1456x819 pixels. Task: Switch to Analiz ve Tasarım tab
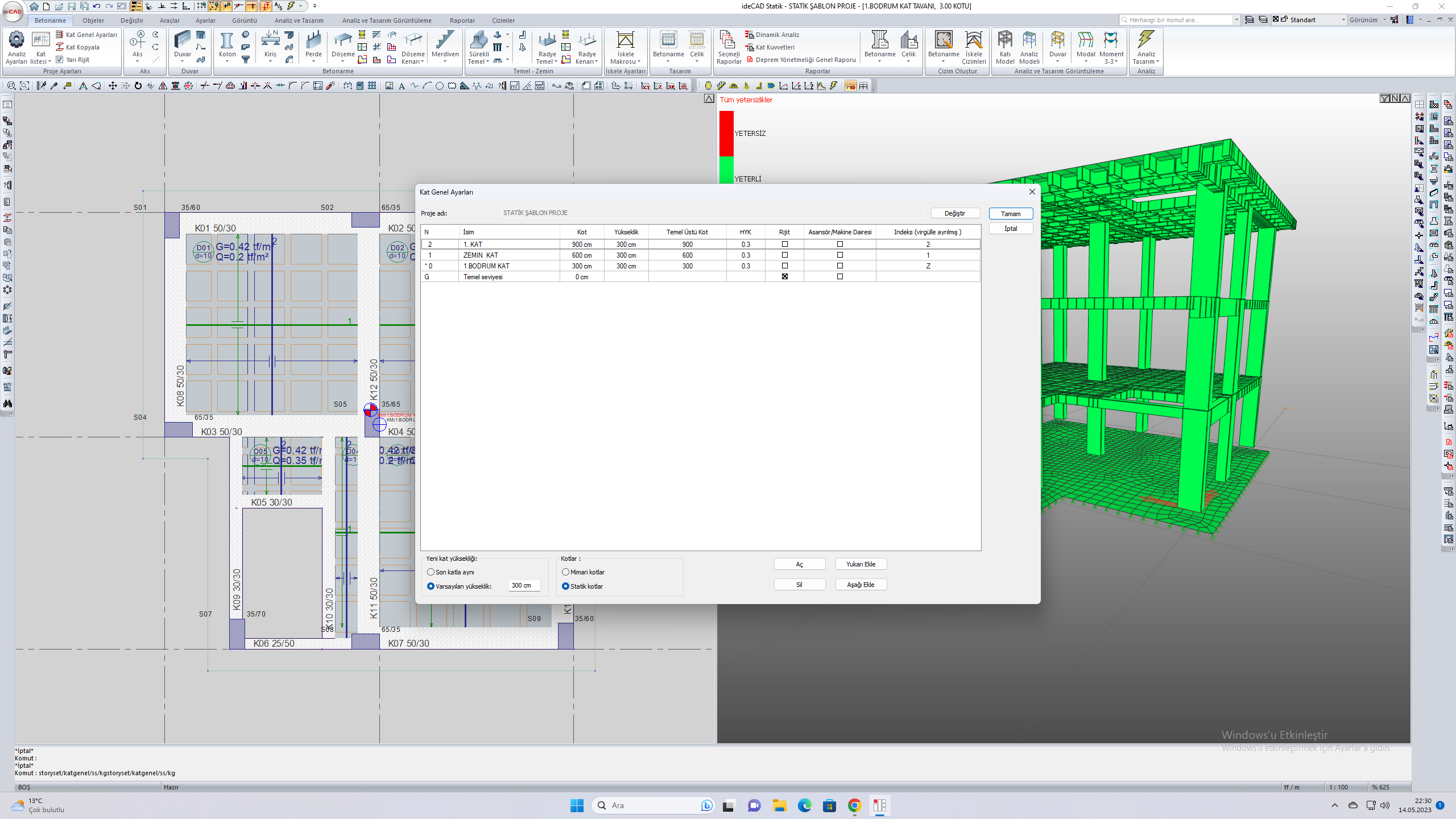[299, 20]
